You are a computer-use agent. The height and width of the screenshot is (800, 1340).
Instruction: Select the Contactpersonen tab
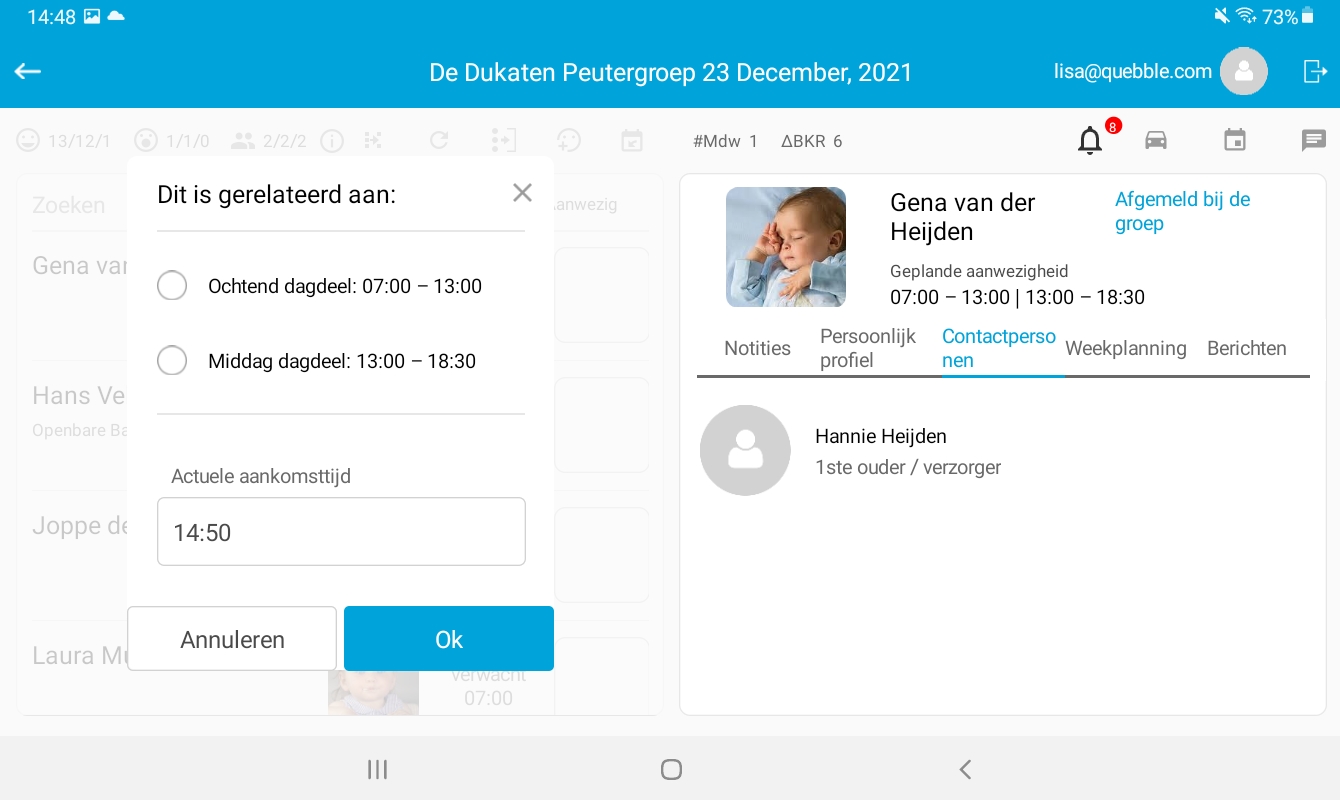coord(999,348)
